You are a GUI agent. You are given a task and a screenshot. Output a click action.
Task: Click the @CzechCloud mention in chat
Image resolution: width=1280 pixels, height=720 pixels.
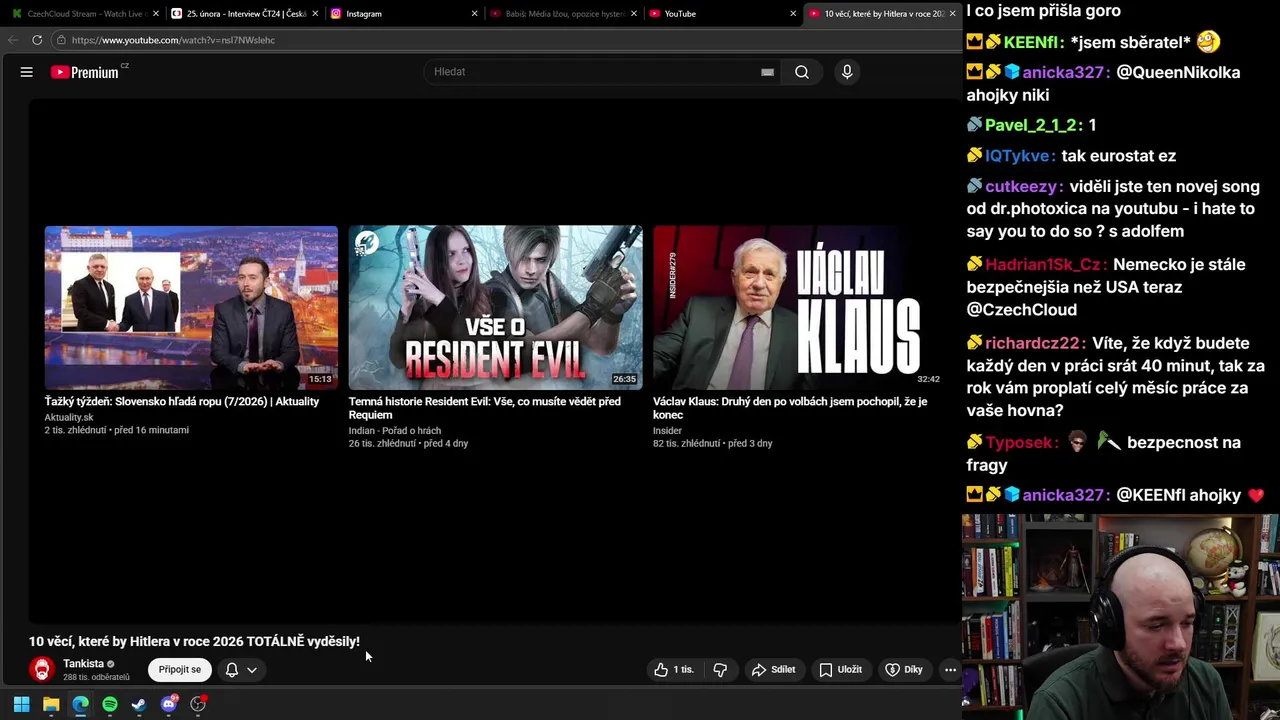pyautogui.click(x=1022, y=310)
